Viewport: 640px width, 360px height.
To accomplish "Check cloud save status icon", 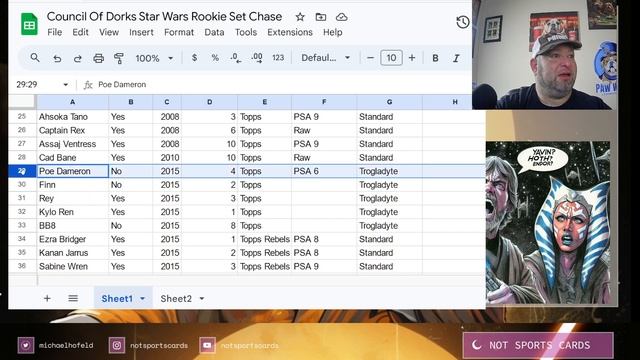I will point(341,17).
